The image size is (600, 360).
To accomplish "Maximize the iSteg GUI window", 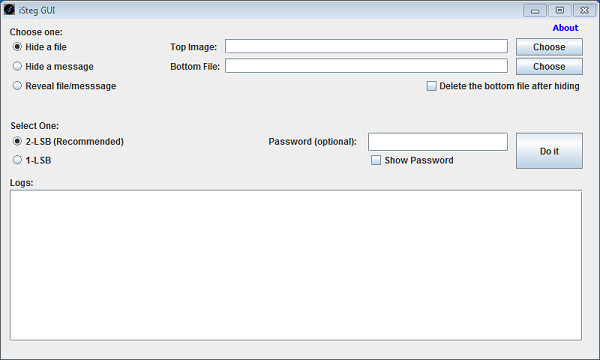I will click(x=559, y=10).
